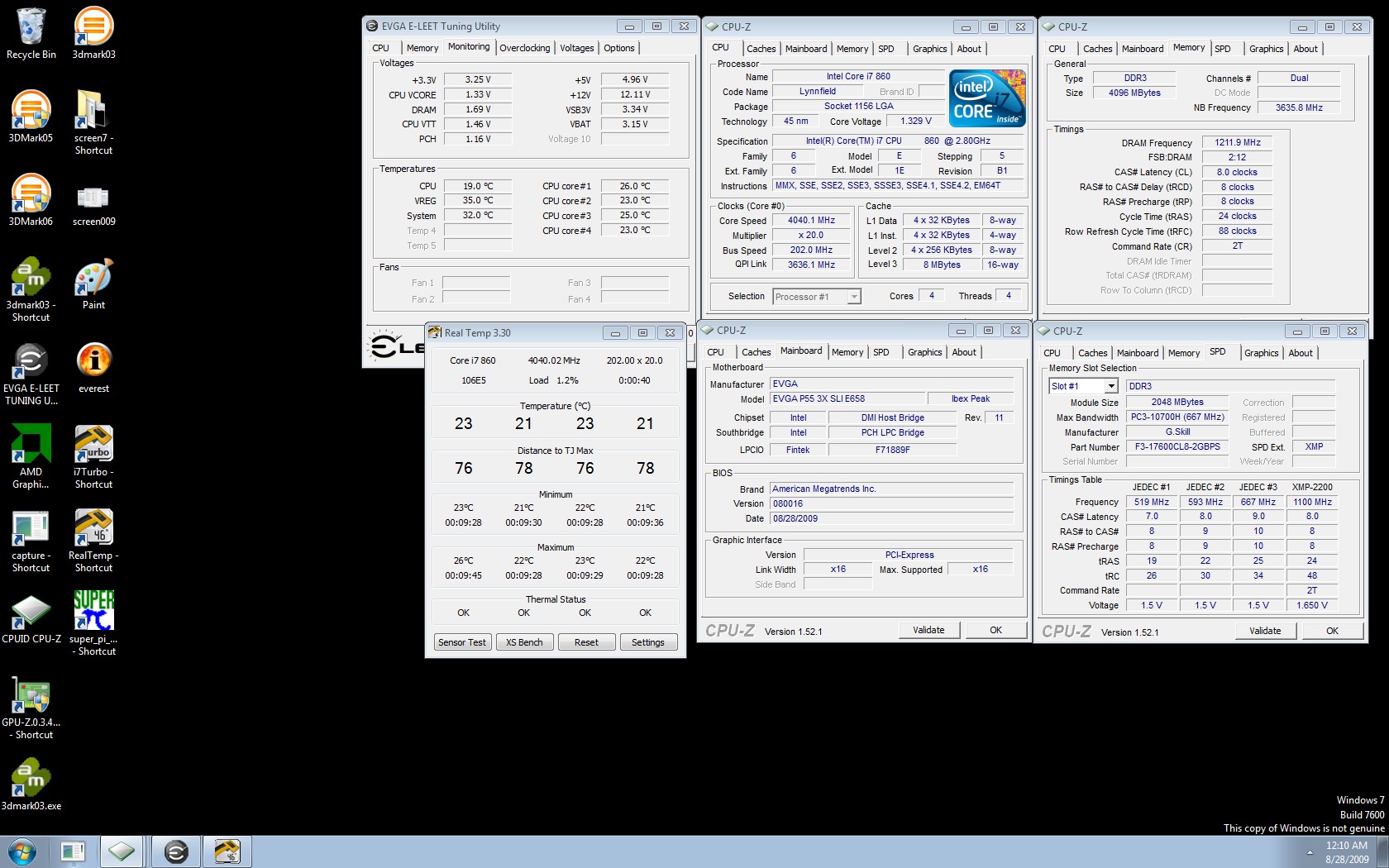Image resolution: width=1389 pixels, height=868 pixels.
Task: Open the screen7 Shortcut folder icon
Action: tap(93, 122)
